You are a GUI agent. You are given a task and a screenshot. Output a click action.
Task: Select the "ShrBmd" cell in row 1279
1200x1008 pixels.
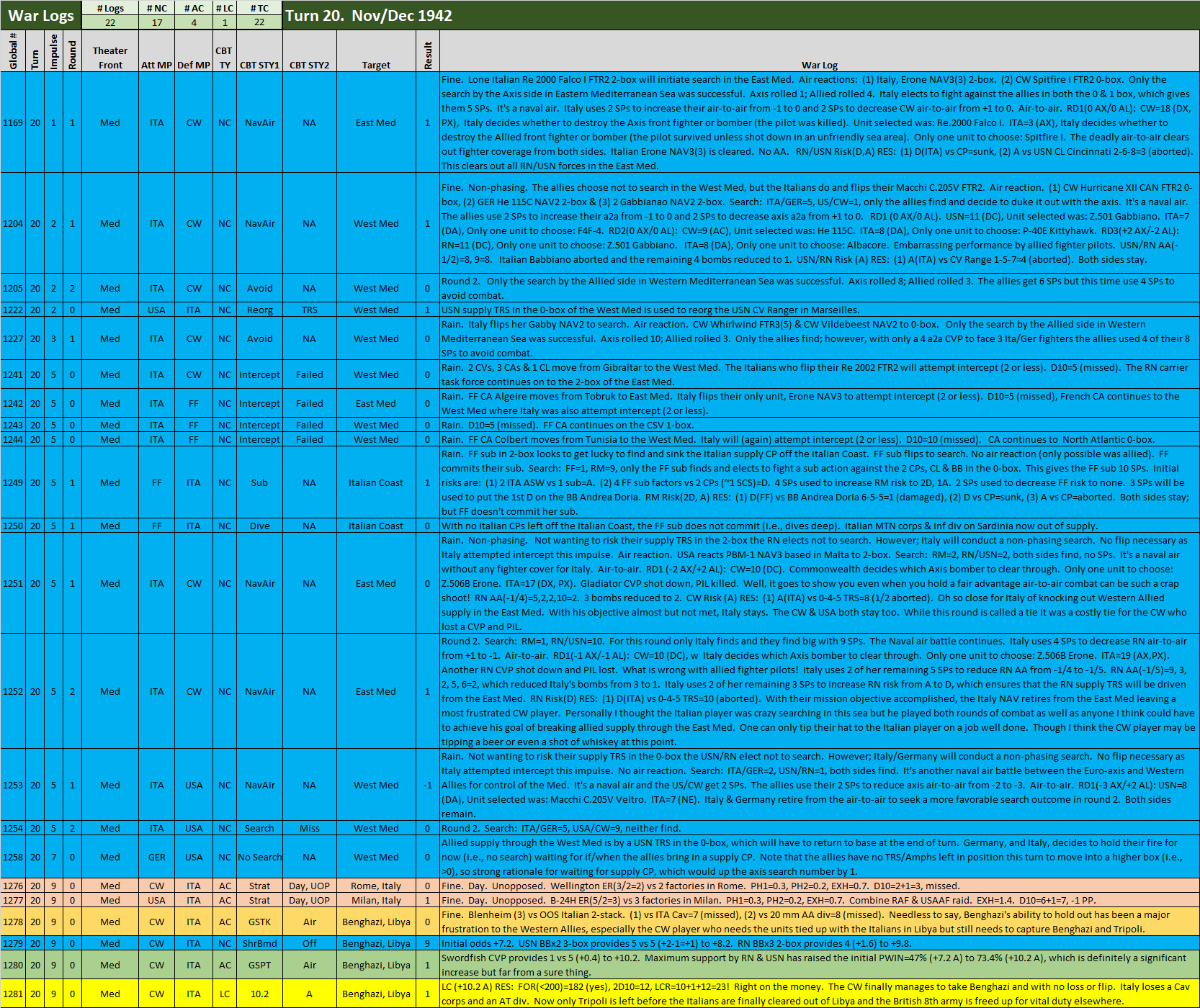[x=259, y=943]
